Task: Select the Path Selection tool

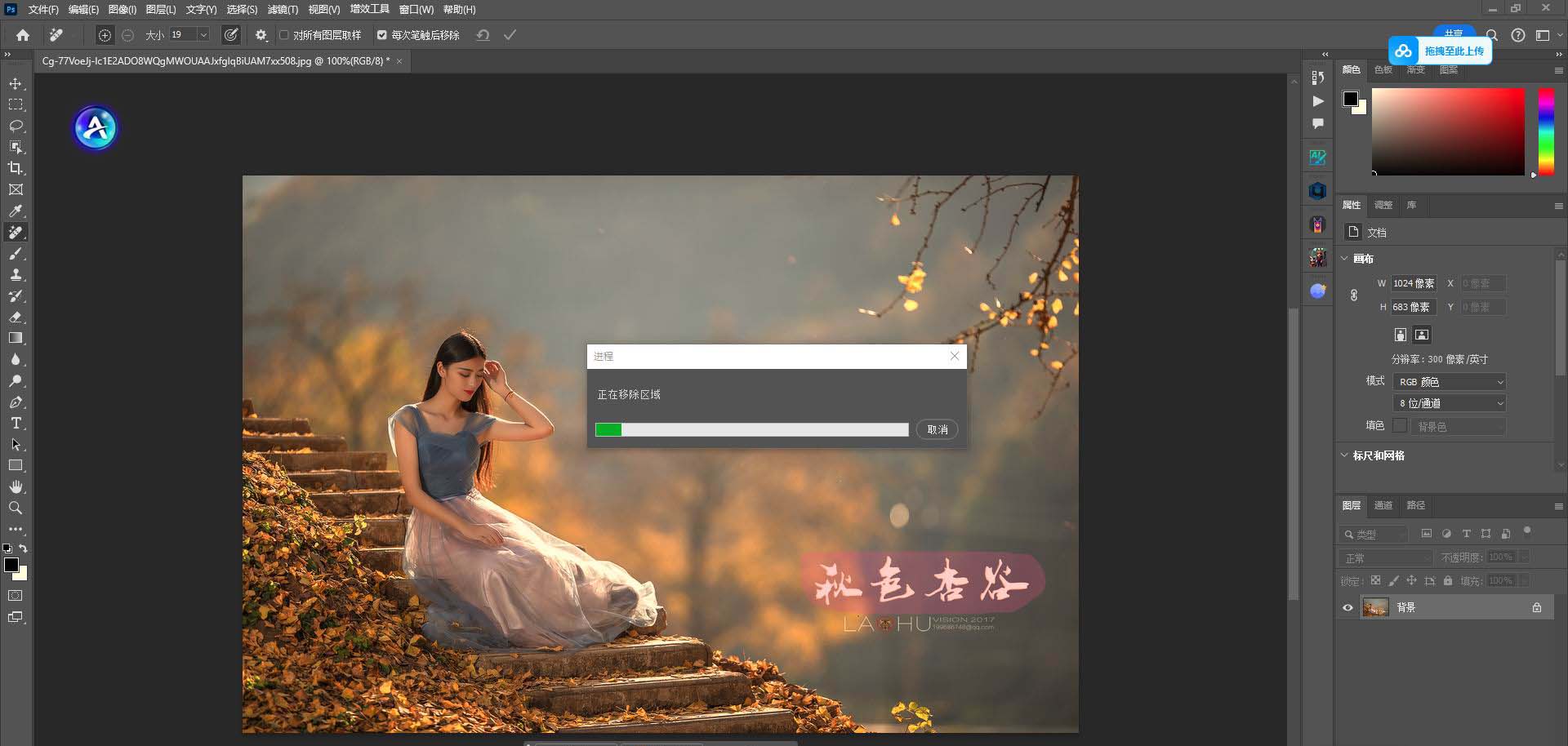Action: 16,444
